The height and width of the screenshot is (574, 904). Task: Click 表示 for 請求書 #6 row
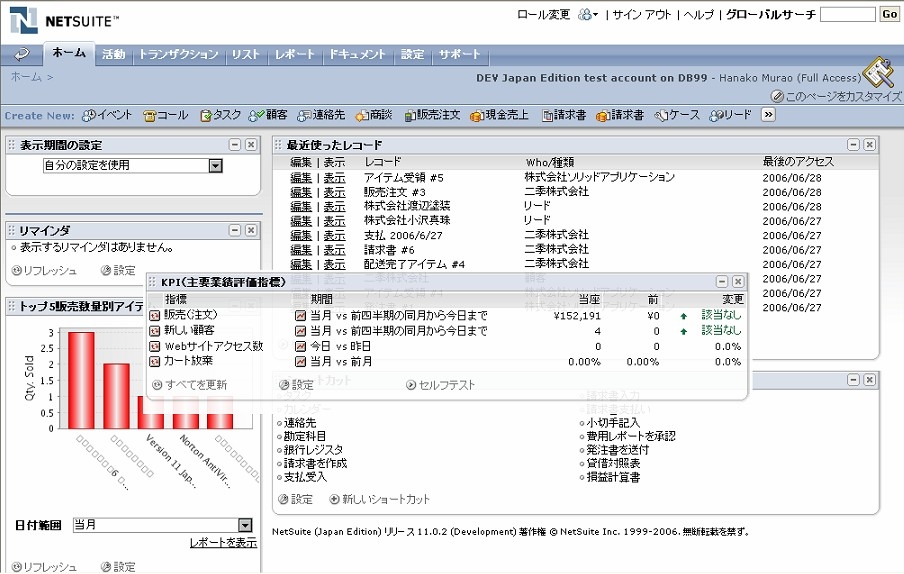(334, 250)
